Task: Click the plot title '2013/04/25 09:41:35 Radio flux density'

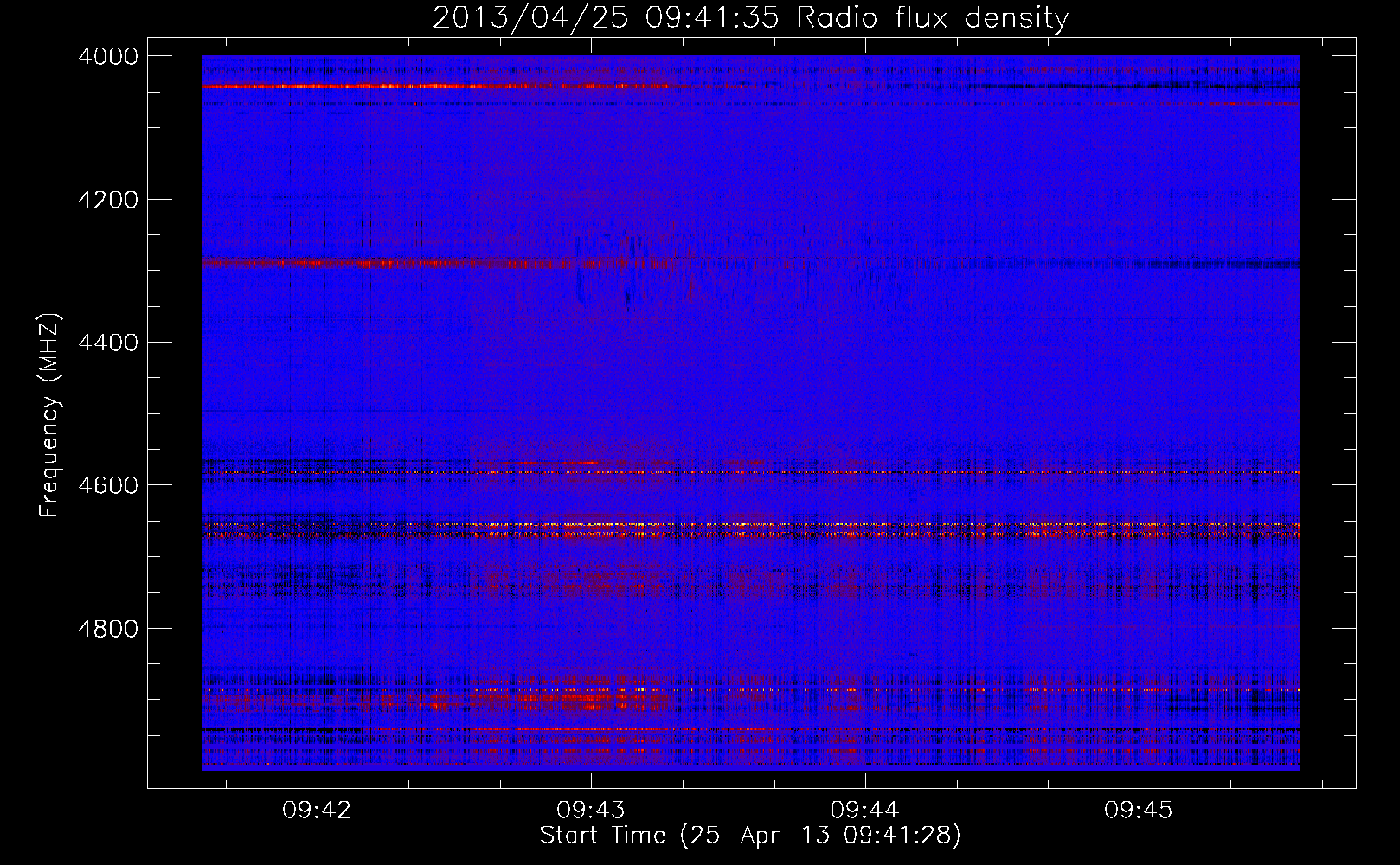Action: (x=750, y=18)
